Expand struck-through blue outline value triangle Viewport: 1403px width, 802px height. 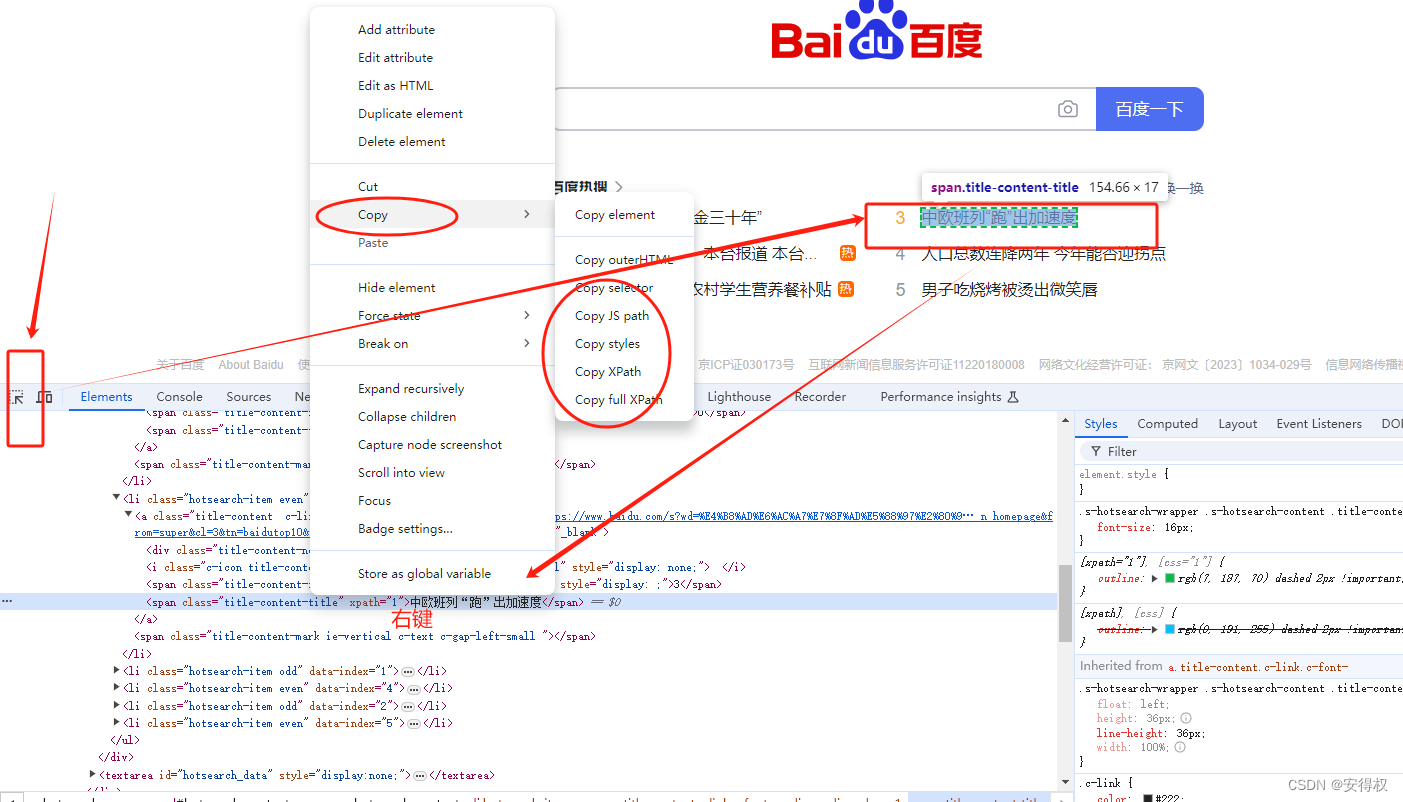(1155, 629)
